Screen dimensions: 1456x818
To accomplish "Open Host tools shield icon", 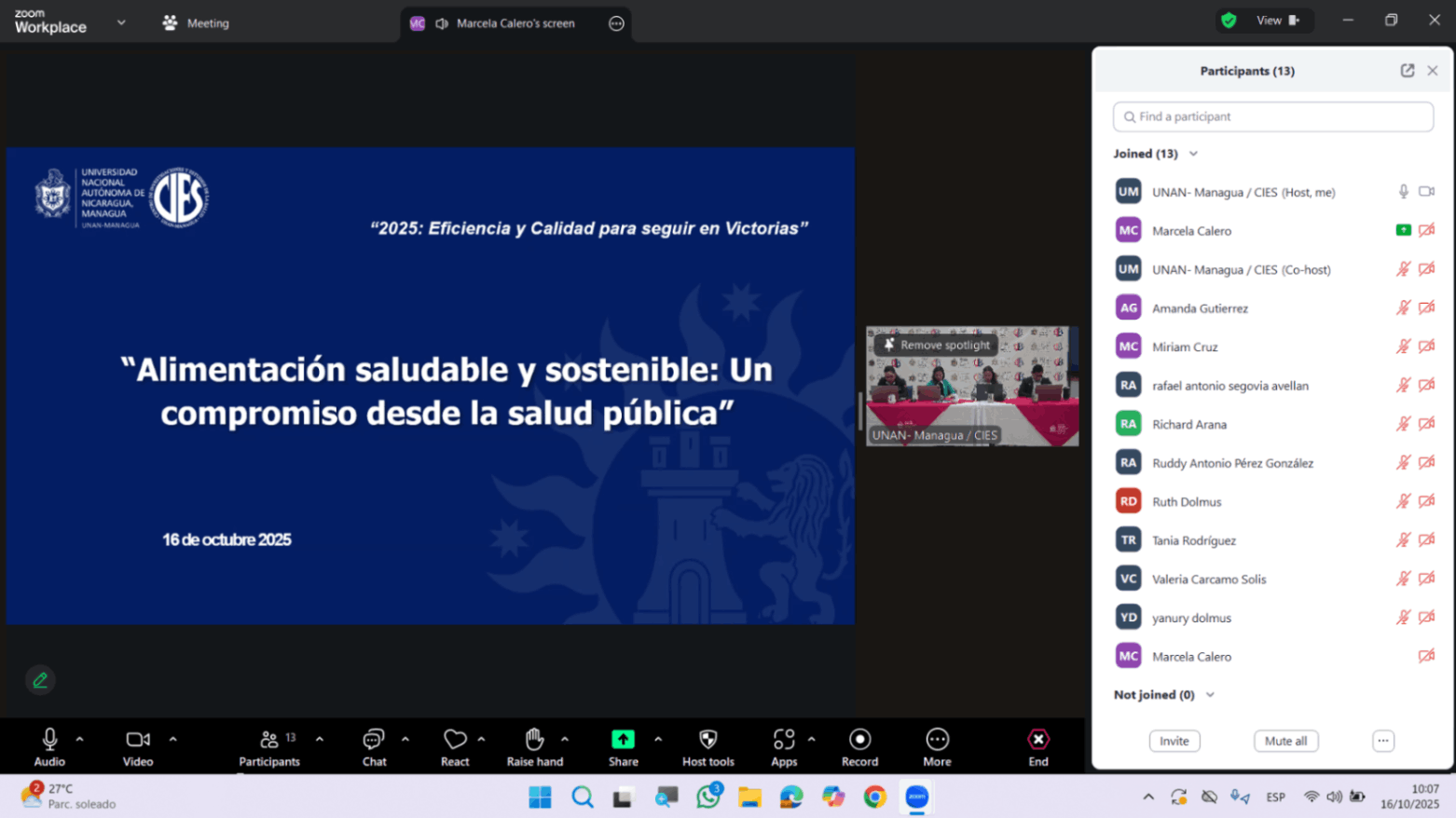I will pyautogui.click(x=707, y=741).
